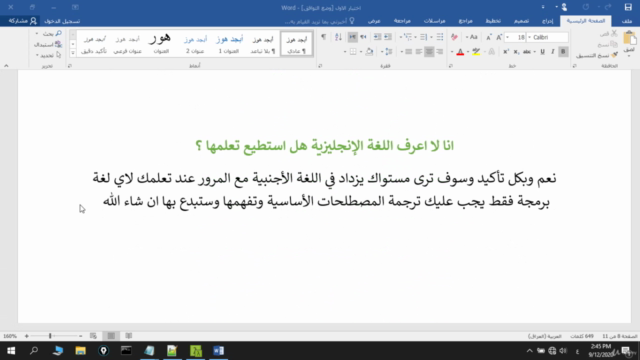This screenshot has width=640, height=360.
Task: Click the Tell Me search box
Action: (320, 21)
